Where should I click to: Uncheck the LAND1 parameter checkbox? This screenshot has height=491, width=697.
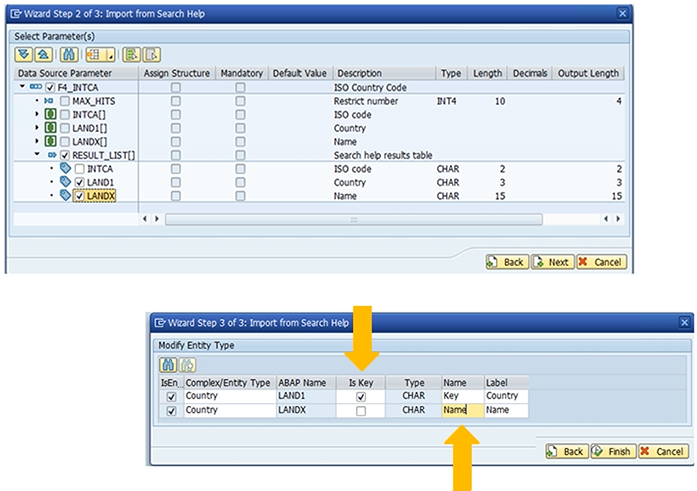(80, 183)
